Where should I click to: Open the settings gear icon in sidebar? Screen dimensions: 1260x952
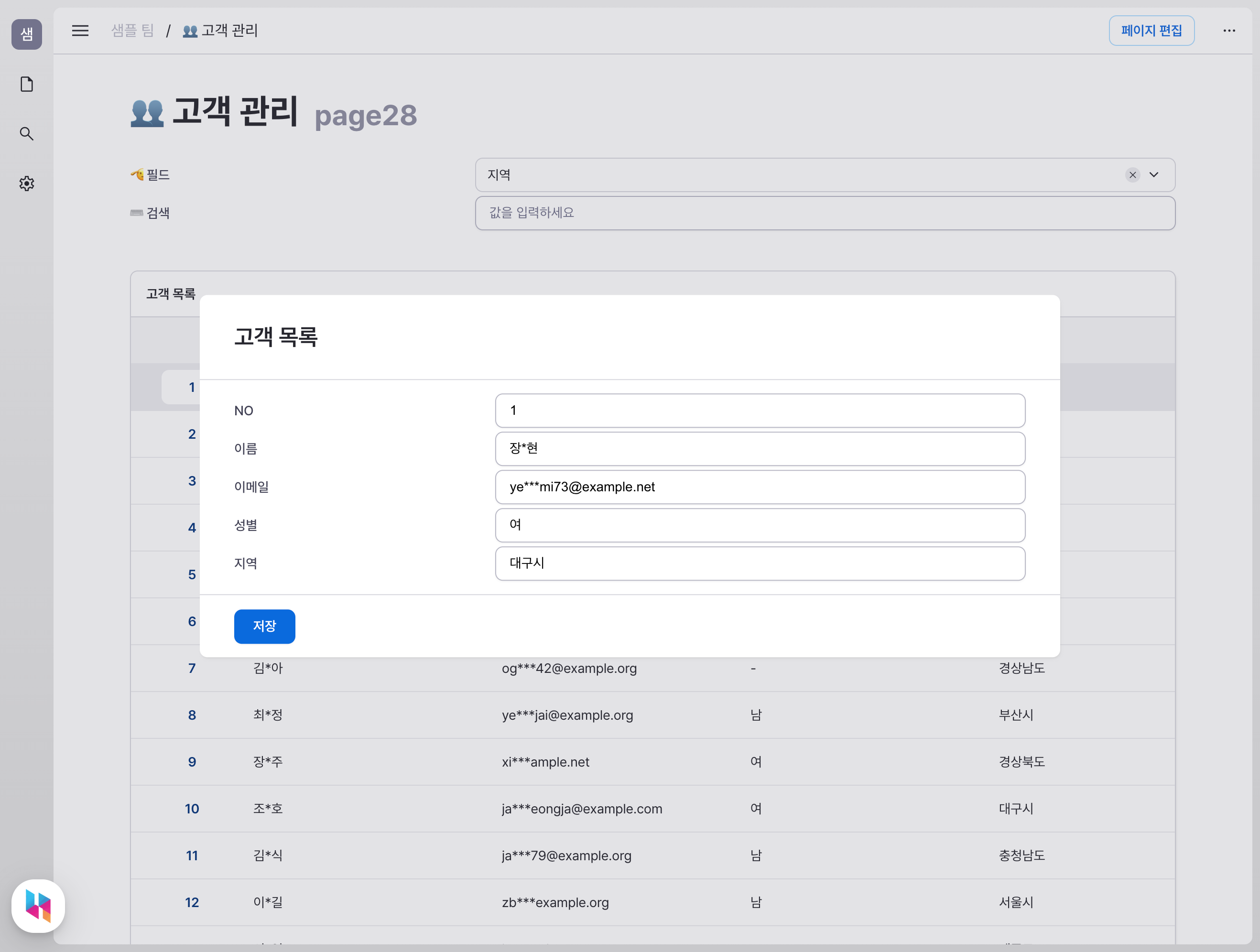click(27, 184)
